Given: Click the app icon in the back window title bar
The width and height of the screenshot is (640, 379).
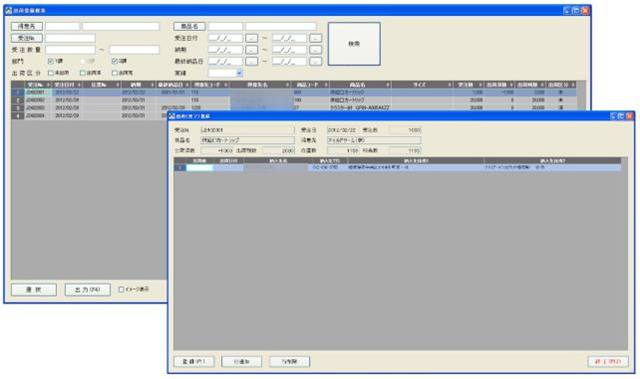Looking at the screenshot, I should [x=9, y=11].
